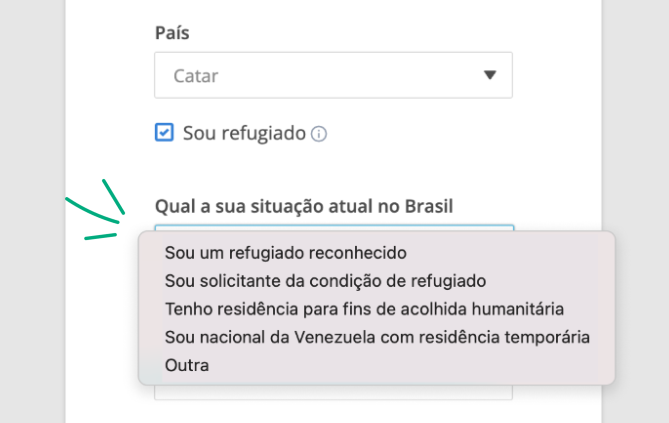
Task: Uncheck the Sou refugiado checkbox
Action: tap(164, 132)
